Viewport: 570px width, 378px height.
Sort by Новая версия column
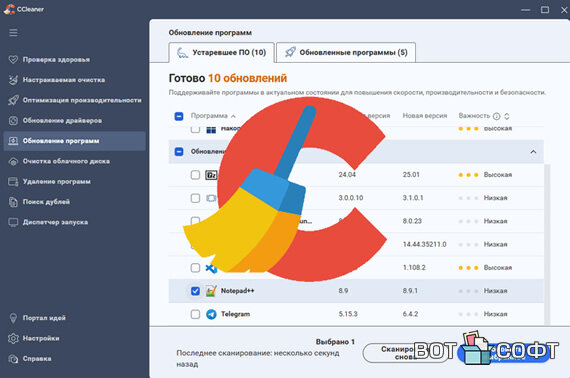[425, 116]
